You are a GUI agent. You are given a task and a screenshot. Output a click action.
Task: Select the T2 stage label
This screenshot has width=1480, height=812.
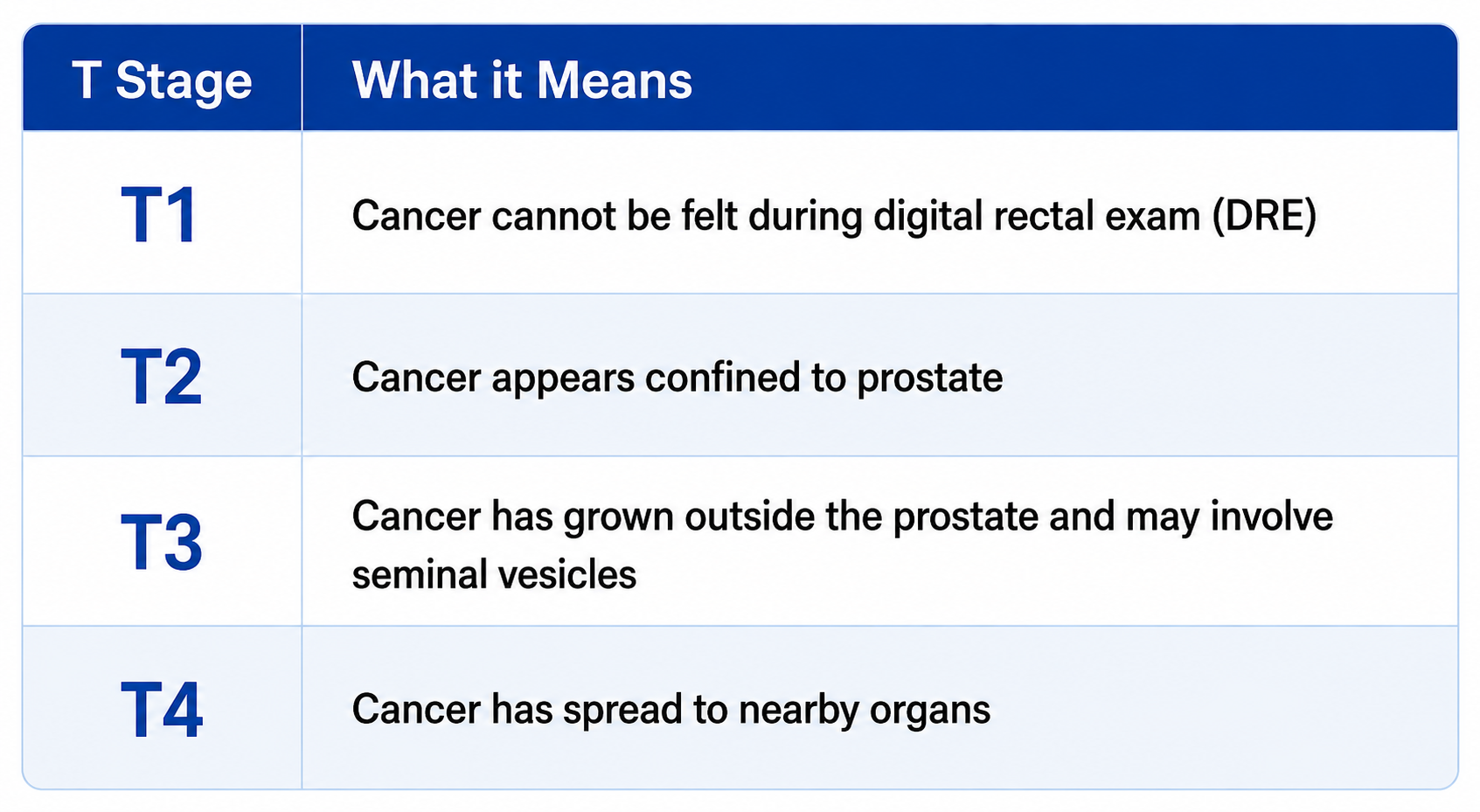(x=162, y=377)
